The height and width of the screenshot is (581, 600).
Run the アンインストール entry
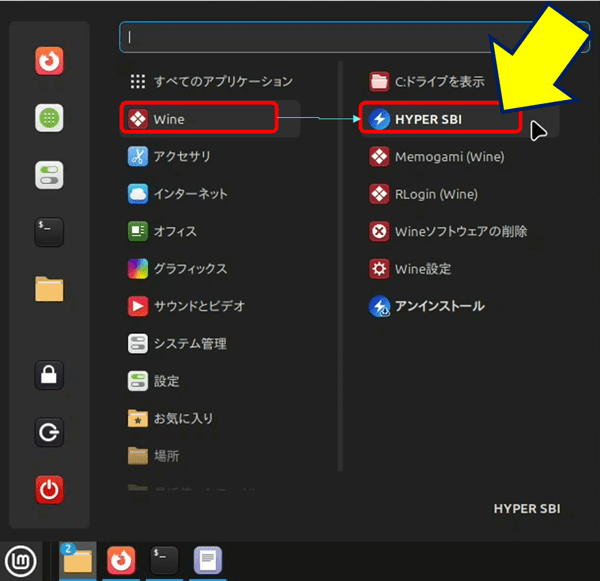tap(459, 306)
